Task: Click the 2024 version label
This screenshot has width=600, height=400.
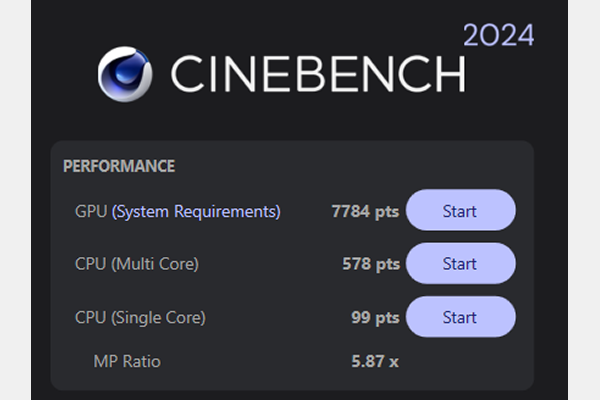Action: point(499,35)
